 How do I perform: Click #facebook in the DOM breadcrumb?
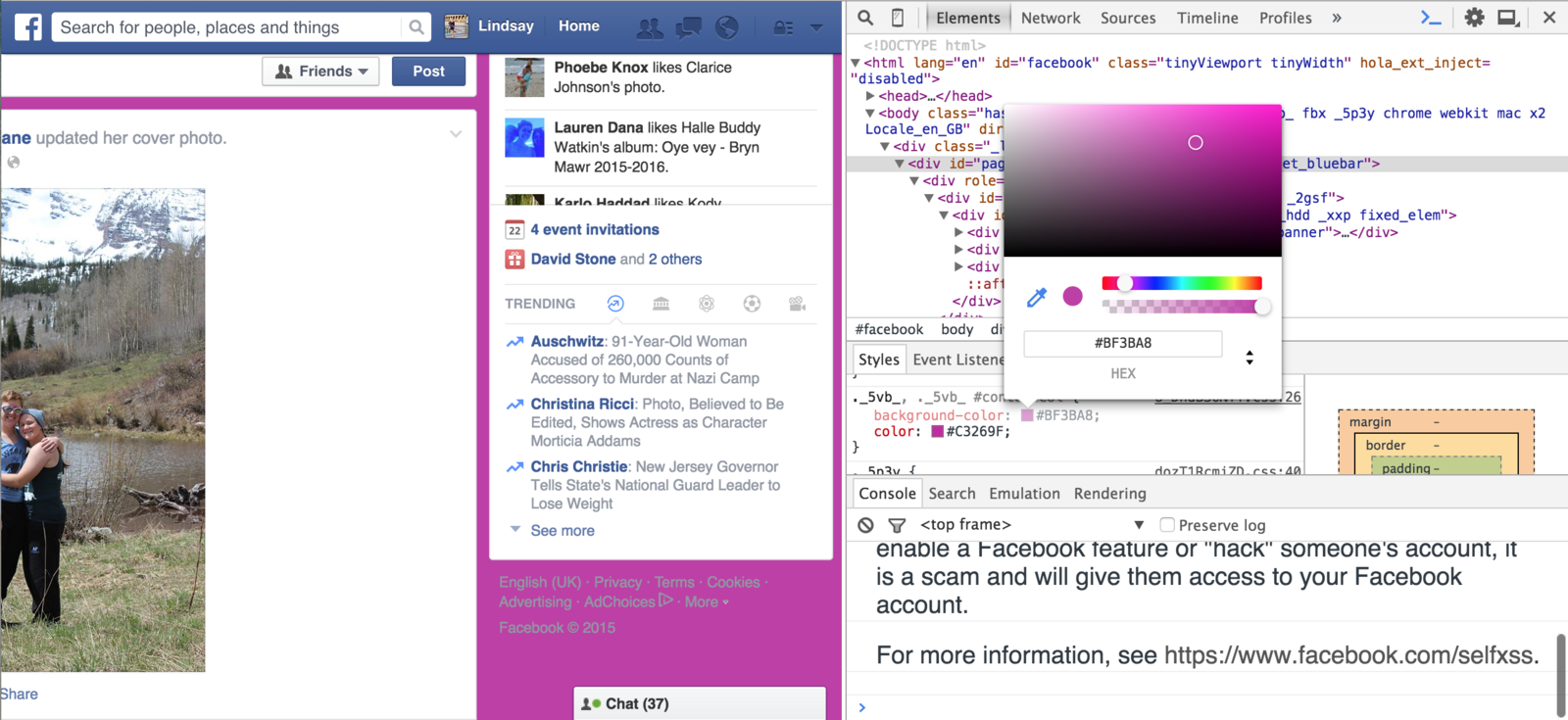tap(889, 329)
